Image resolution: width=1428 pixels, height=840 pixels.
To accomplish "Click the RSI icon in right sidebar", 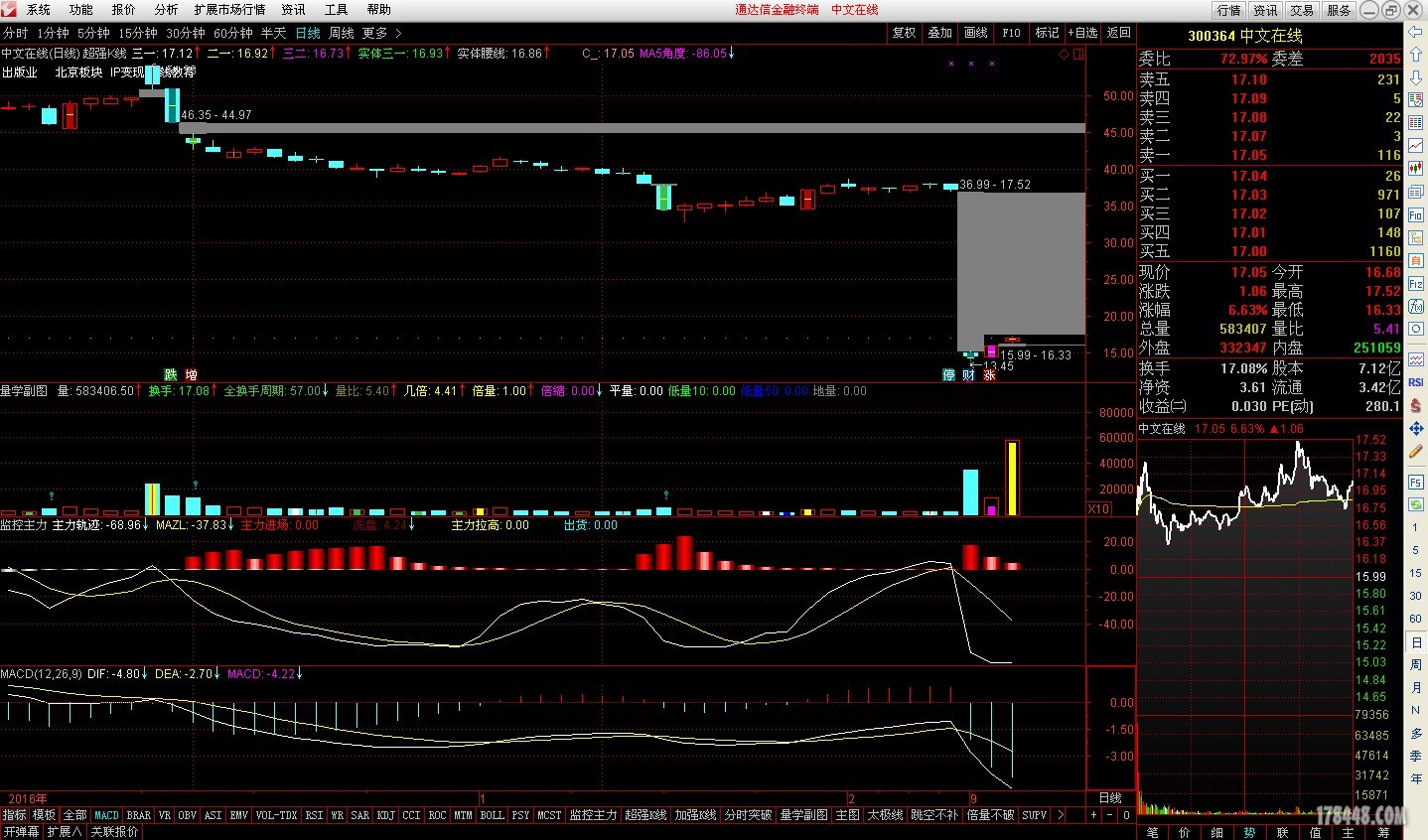I will click(x=1416, y=382).
